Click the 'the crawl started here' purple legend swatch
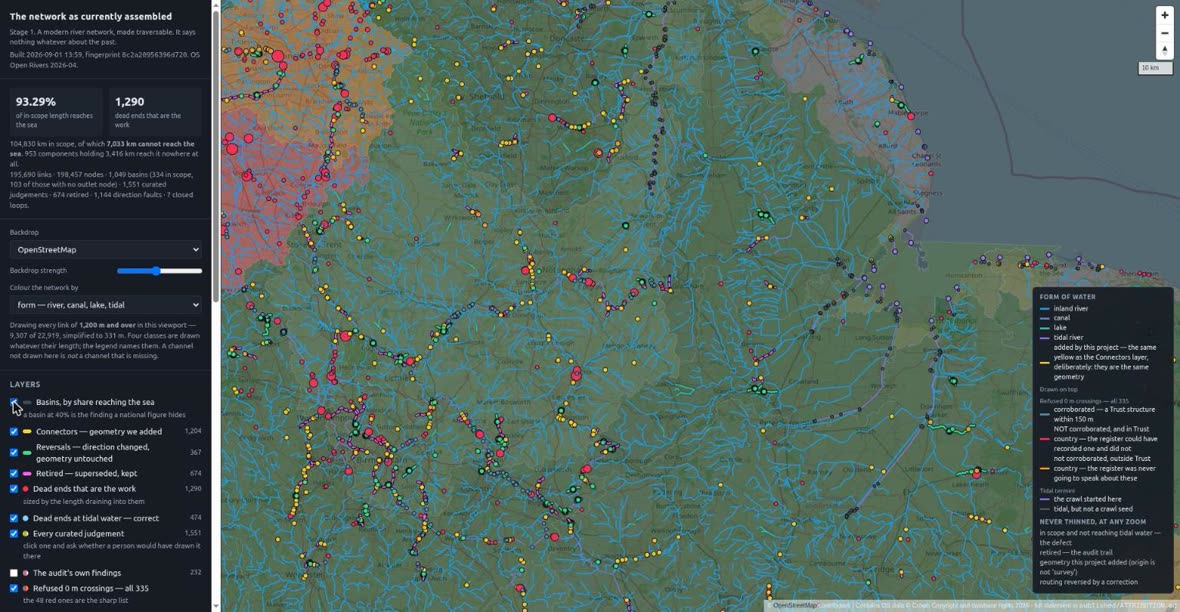 1045,499
